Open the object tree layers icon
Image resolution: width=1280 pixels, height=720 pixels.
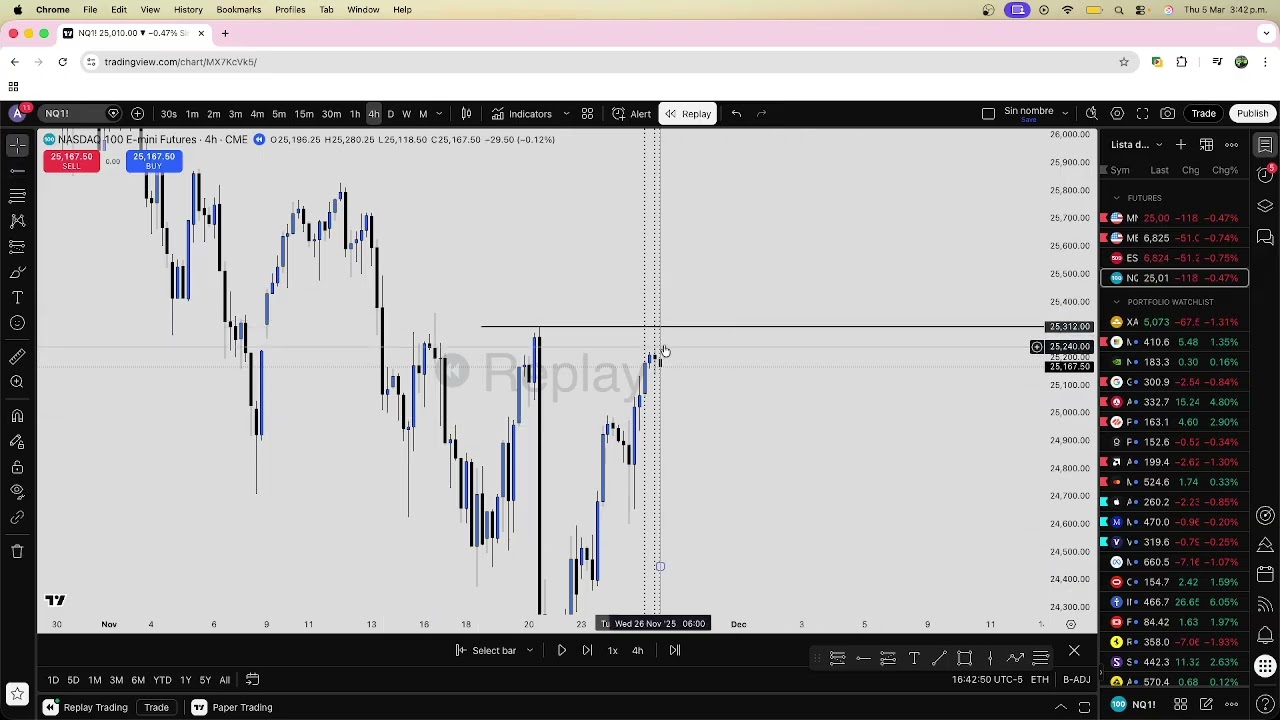coord(1265,206)
